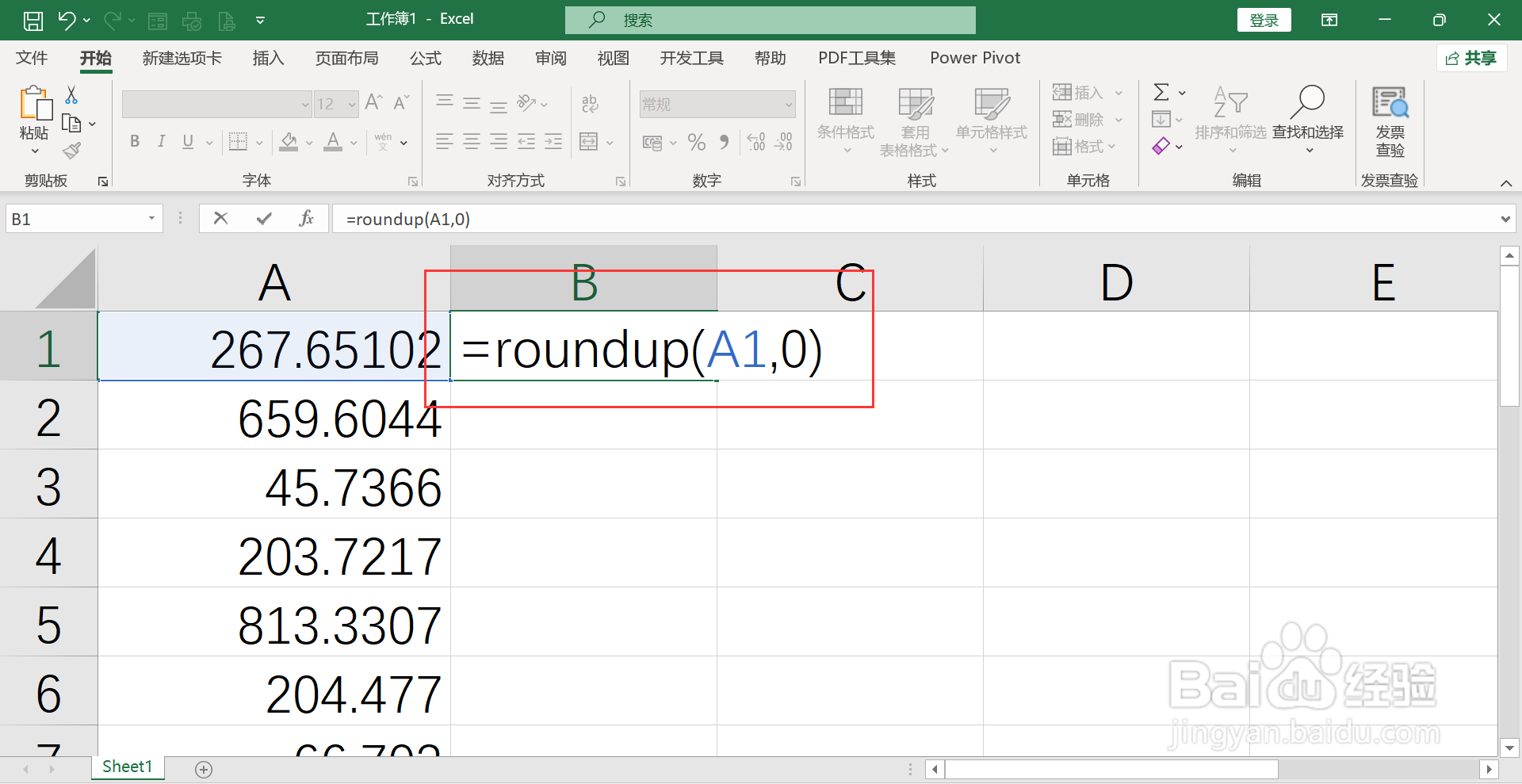Switch to the 公式 tab
This screenshot has width=1522, height=784.
pos(426,58)
